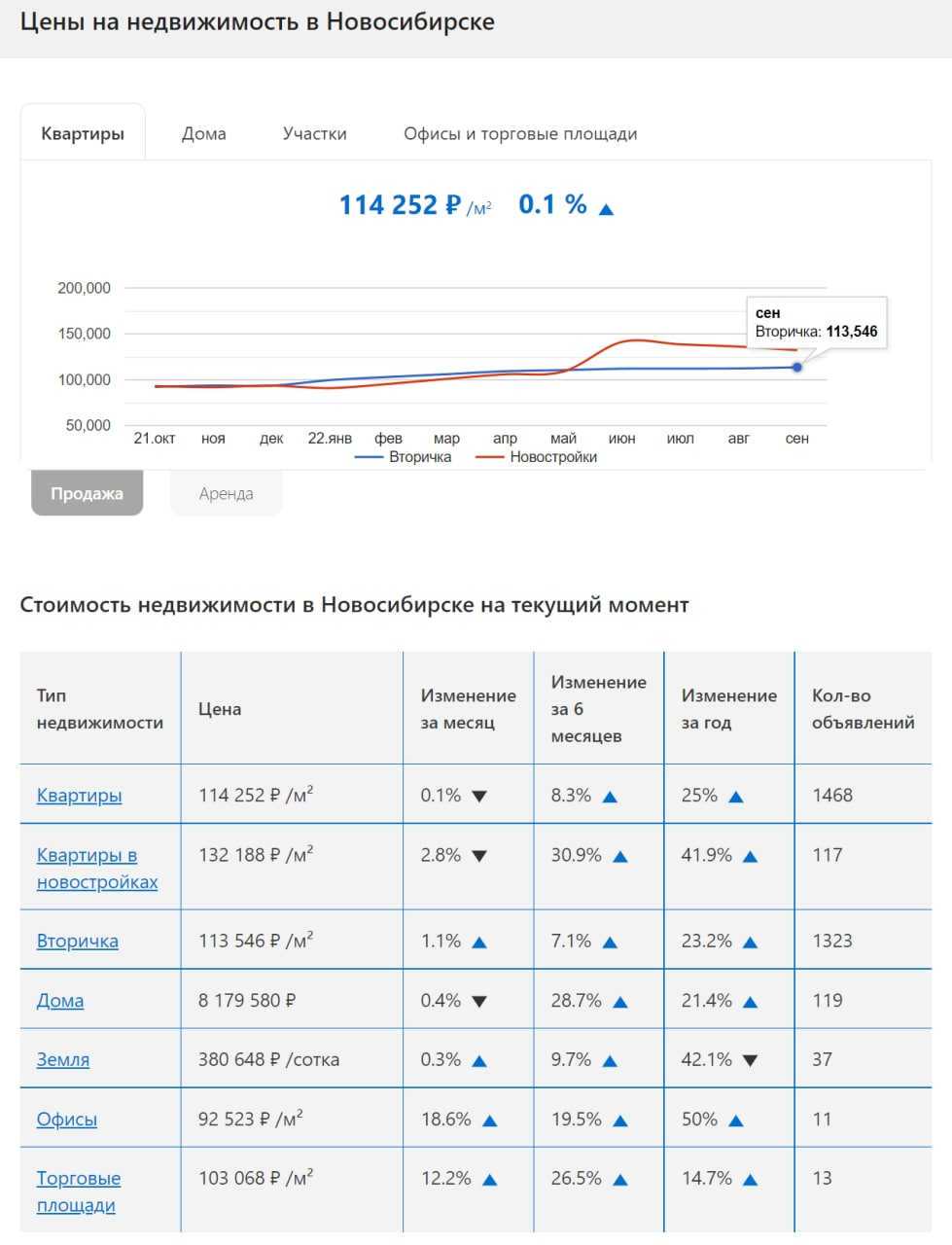Click down arrow next to Квартиры 0.1%
952x1245 pixels.
(479, 797)
